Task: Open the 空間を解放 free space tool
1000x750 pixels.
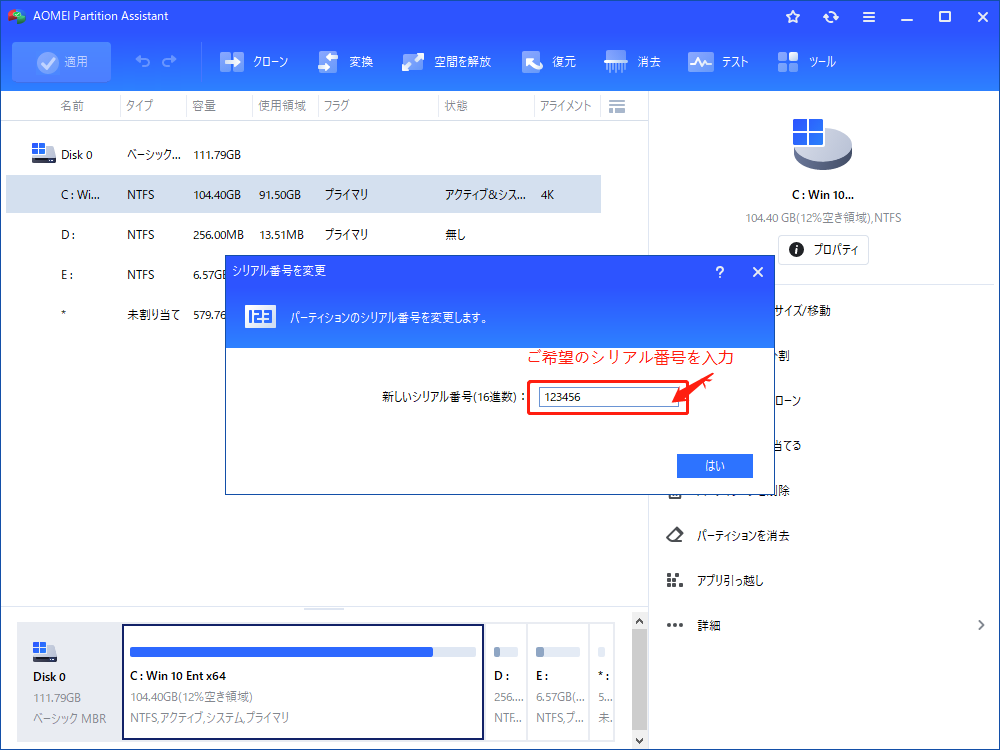Action: click(446, 62)
